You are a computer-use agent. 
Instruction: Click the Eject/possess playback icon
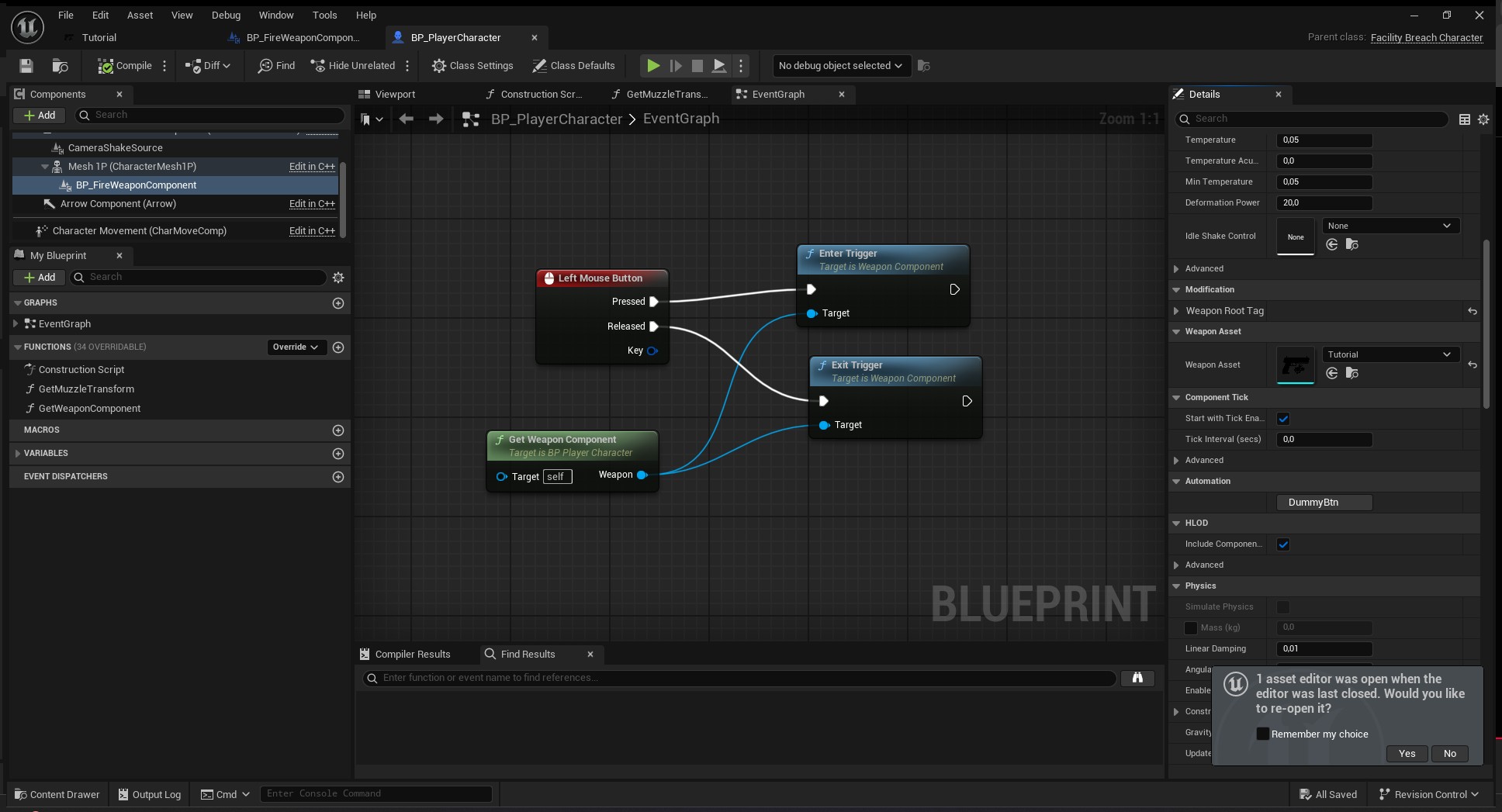click(x=719, y=66)
